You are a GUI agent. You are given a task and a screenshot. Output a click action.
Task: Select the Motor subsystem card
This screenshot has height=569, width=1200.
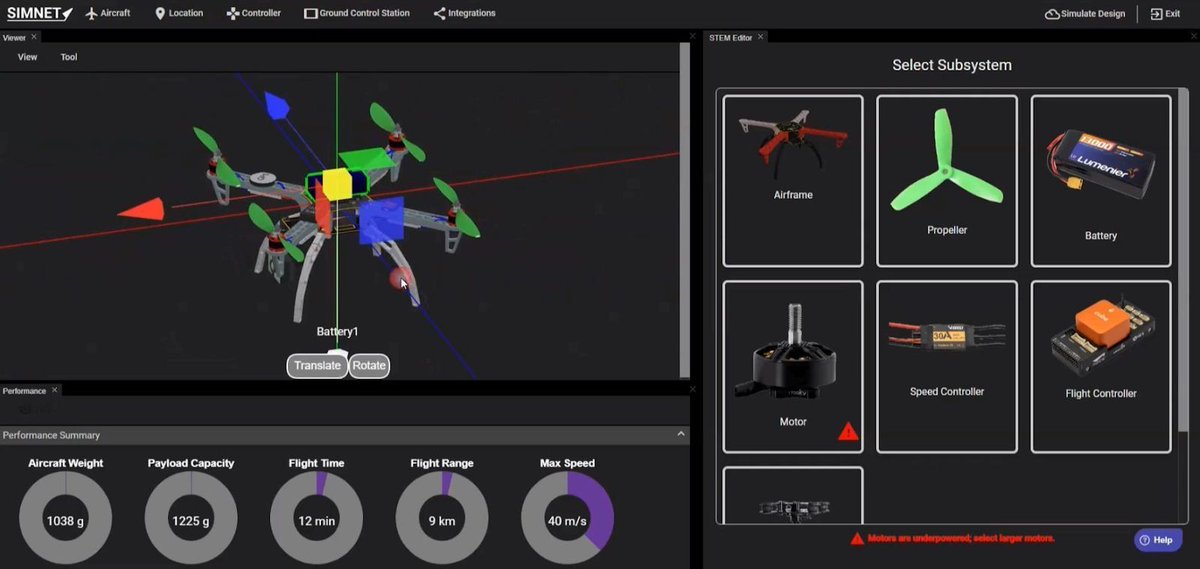point(793,367)
